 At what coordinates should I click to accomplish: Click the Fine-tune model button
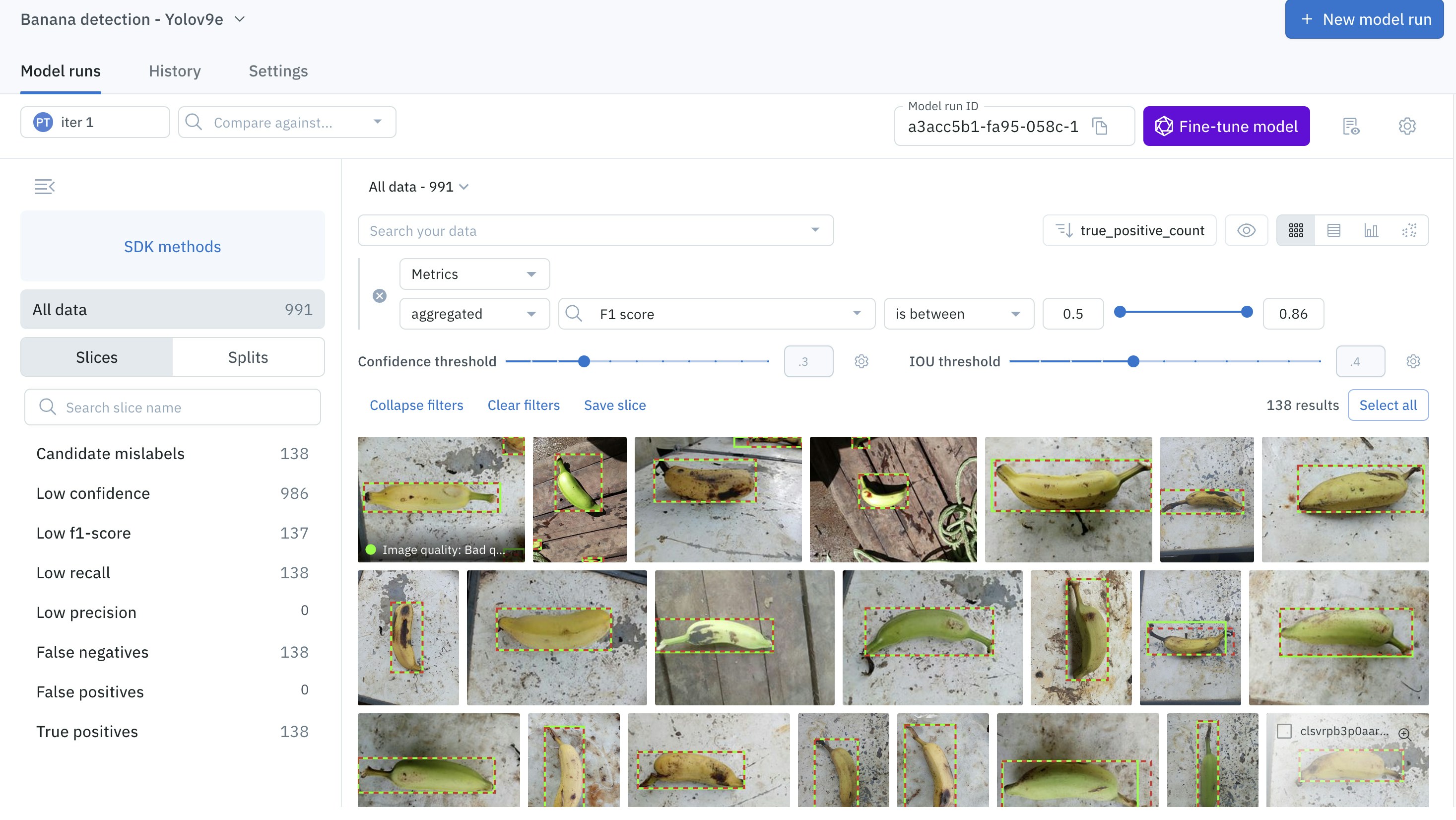pos(1226,126)
